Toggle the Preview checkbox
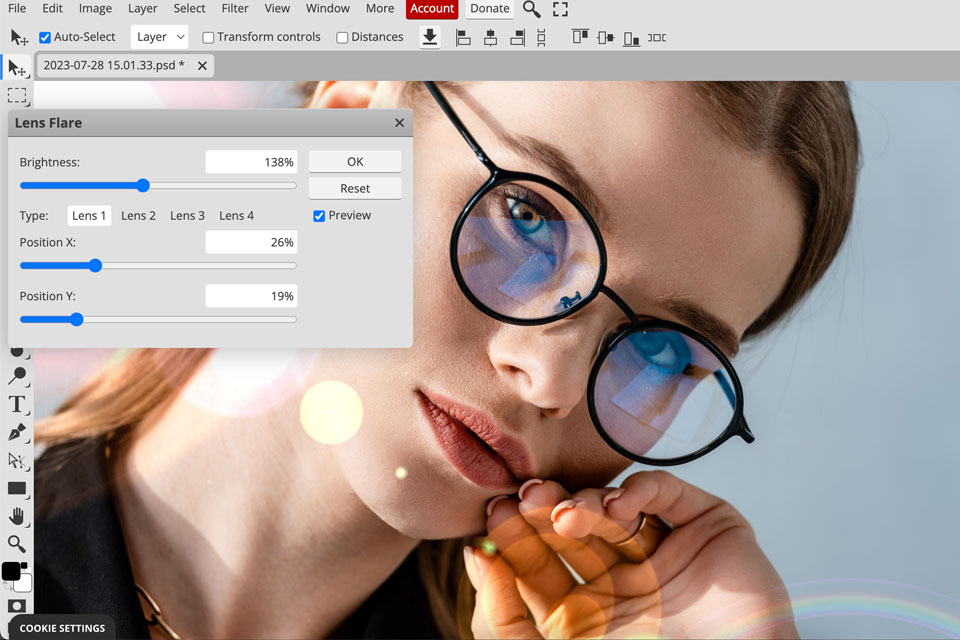960x640 pixels. click(319, 216)
